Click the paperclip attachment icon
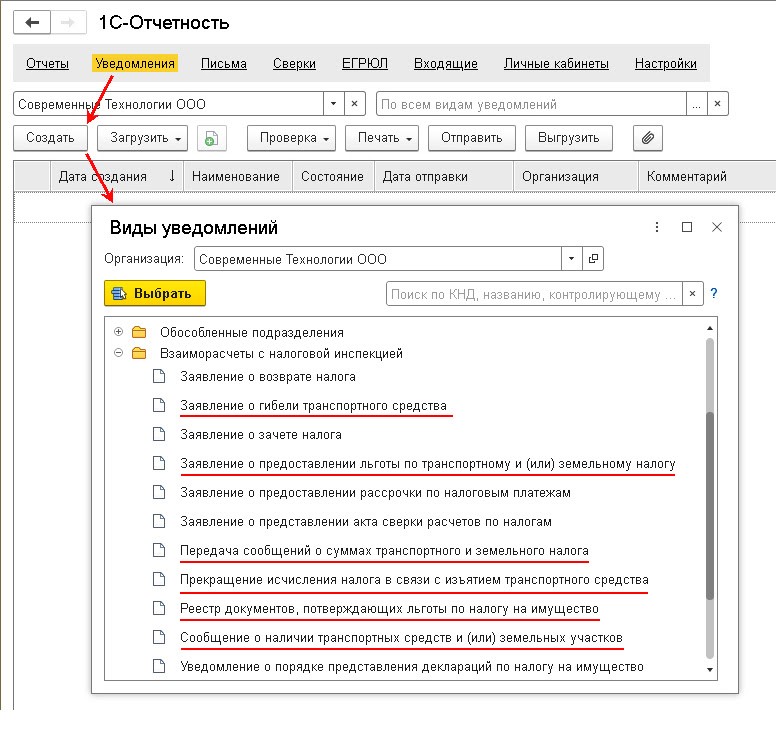 (647, 138)
